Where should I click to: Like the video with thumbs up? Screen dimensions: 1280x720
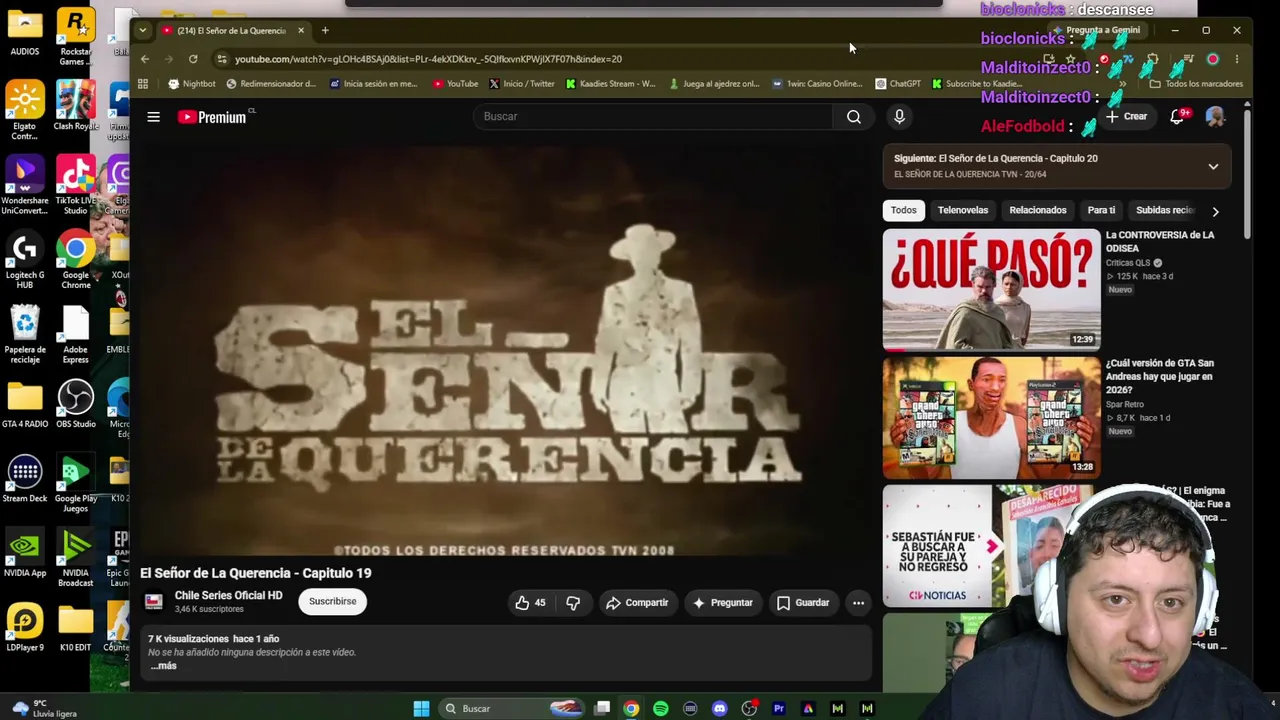point(530,603)
